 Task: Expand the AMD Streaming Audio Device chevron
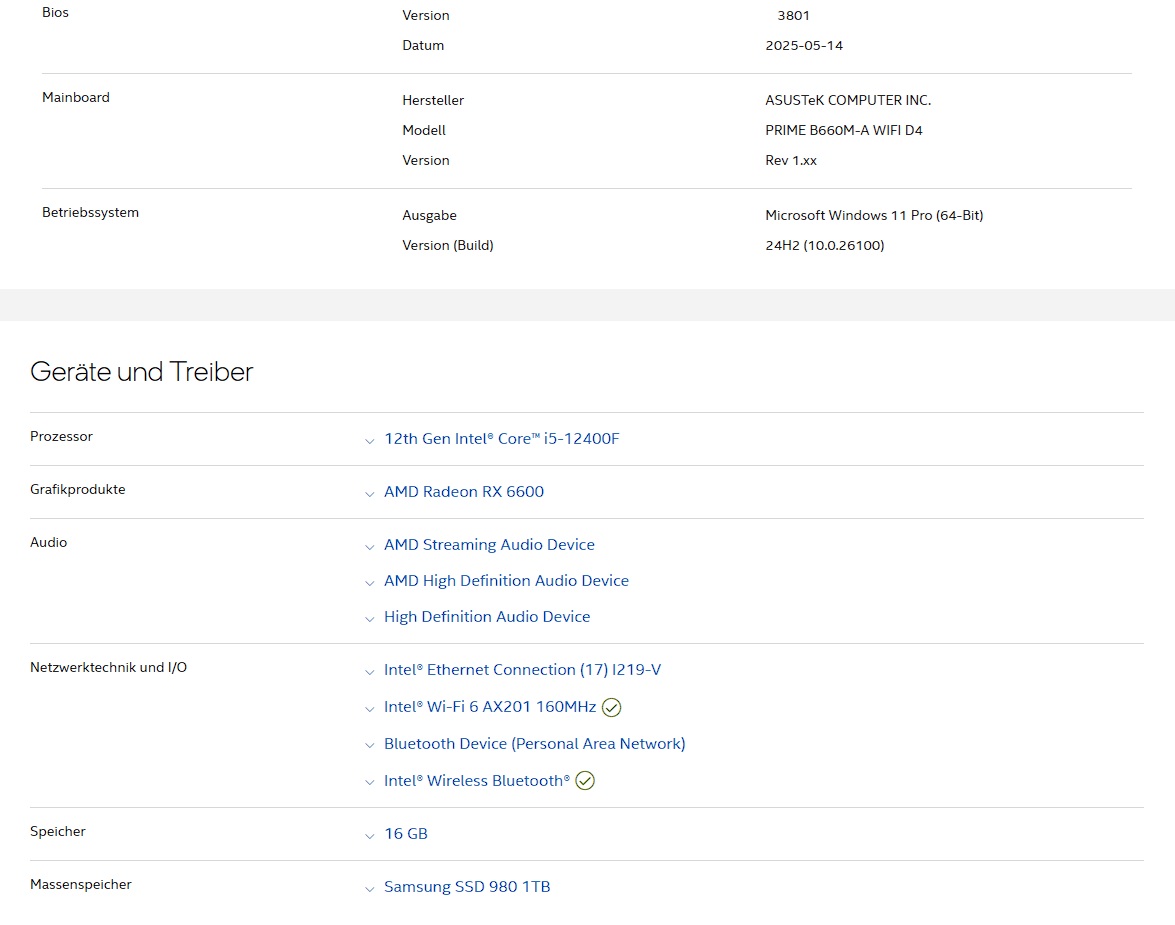[x=369, y=547]
